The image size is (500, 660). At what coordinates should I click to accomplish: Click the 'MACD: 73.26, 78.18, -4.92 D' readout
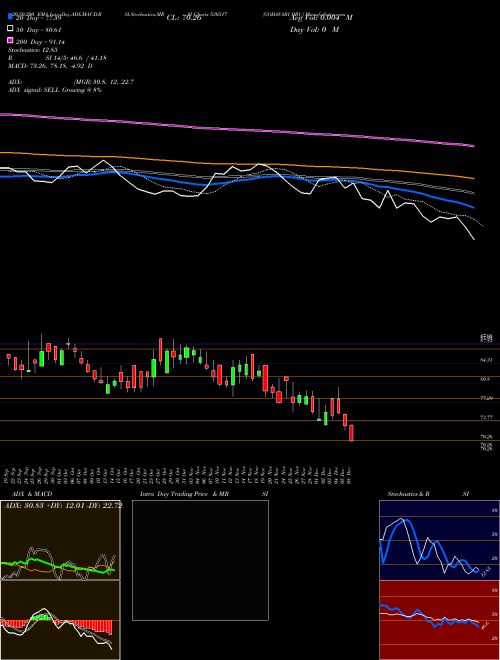[51, 66]
